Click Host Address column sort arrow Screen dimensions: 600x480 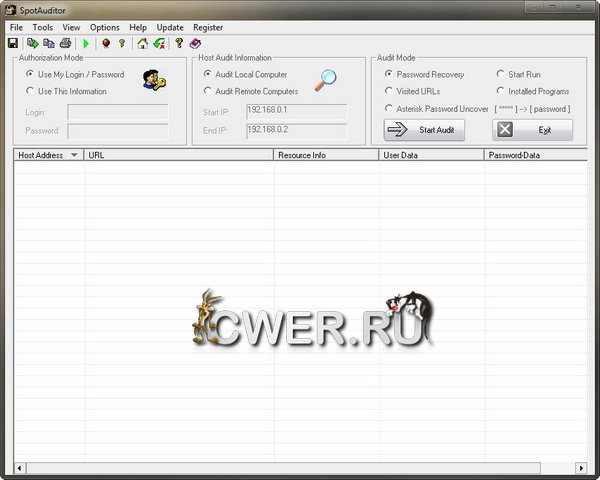point(74,156)
